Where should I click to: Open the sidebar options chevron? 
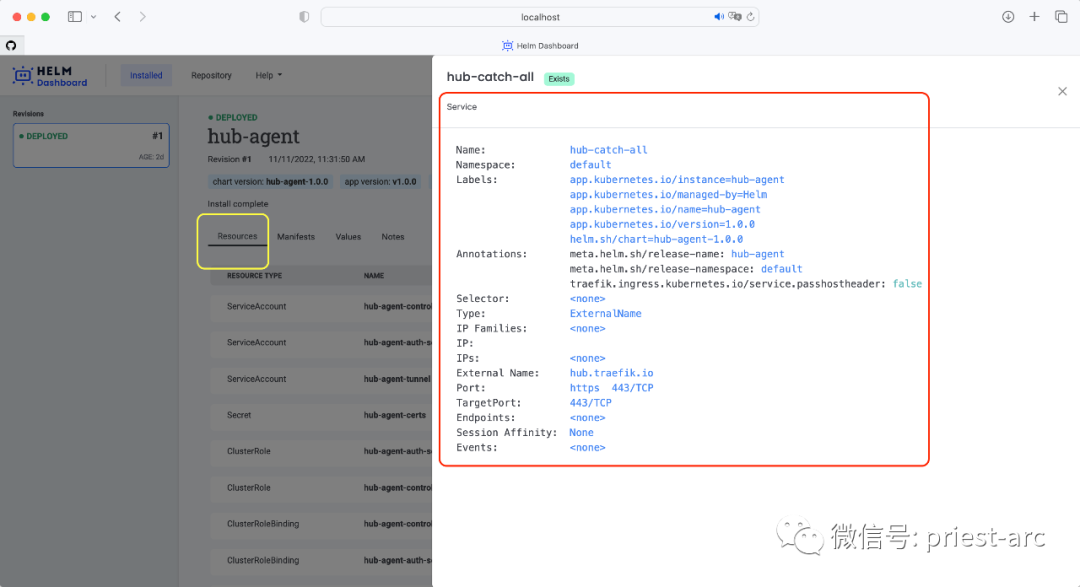94,17
